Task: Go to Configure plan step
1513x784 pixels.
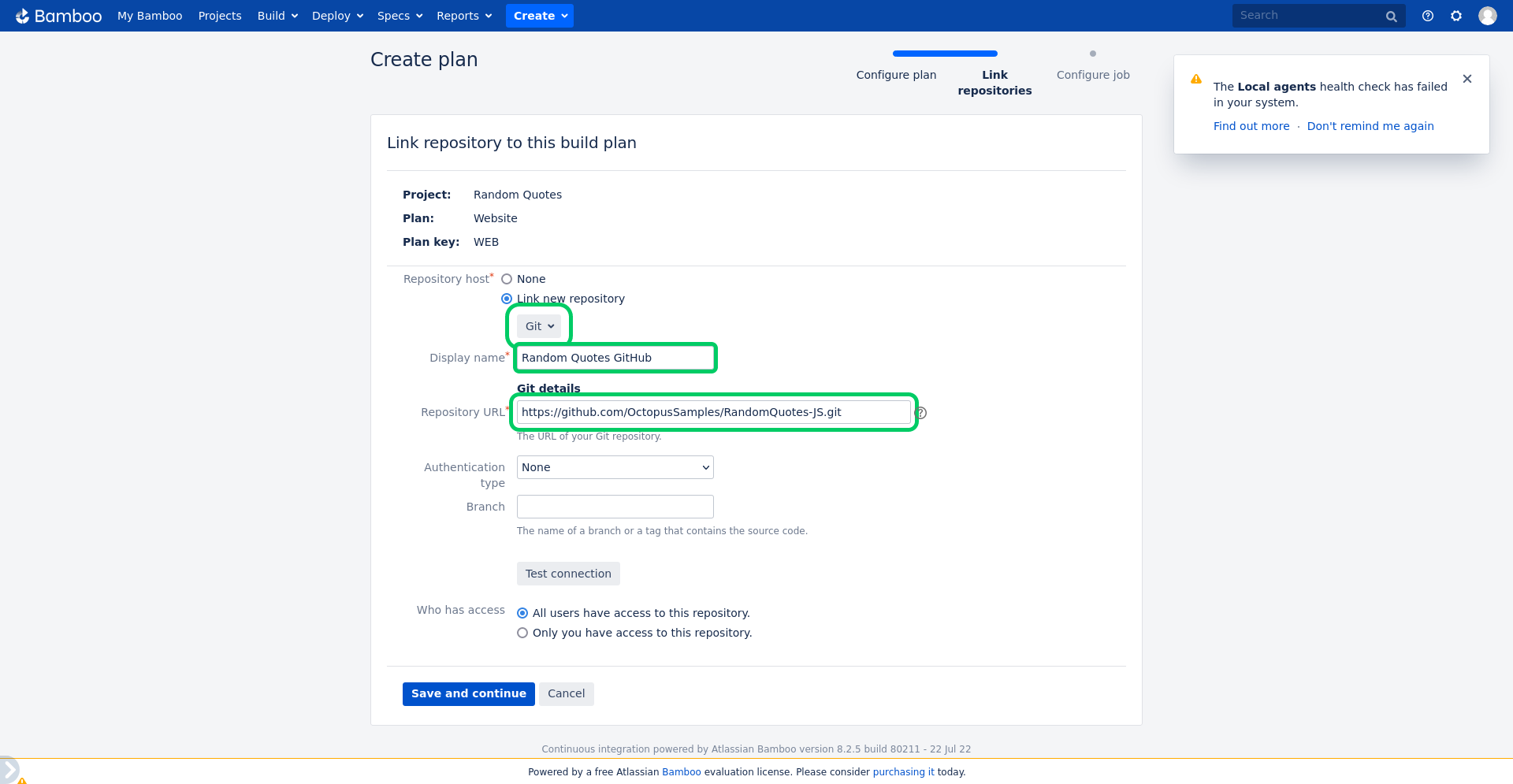Action: (896, 75)
